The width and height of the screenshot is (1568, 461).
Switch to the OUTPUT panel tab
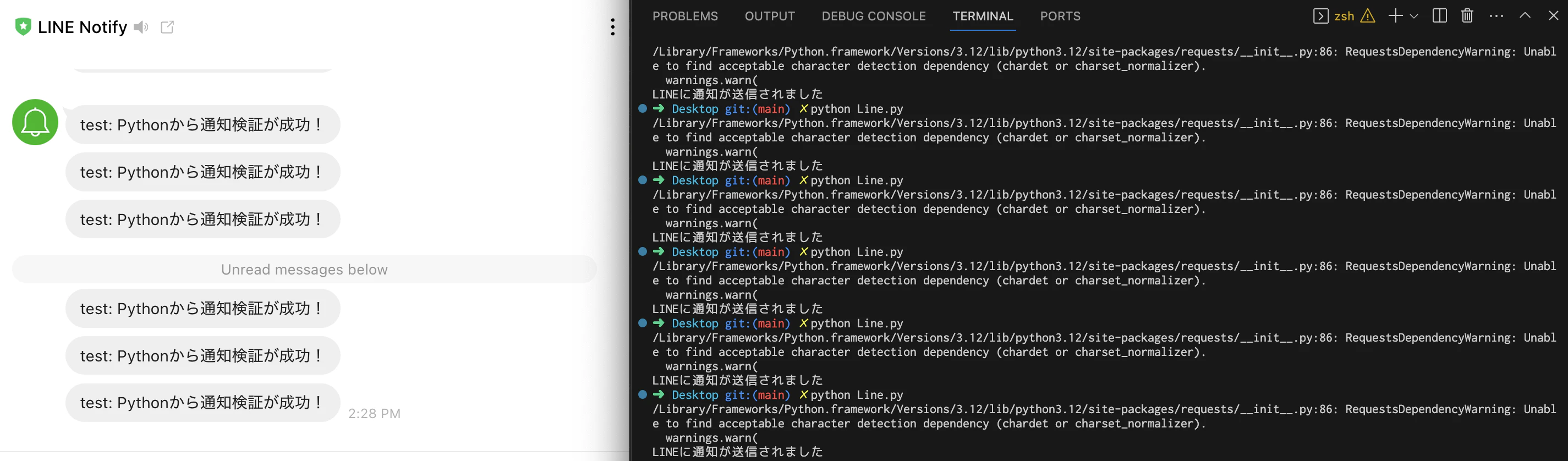coord(769,17)
